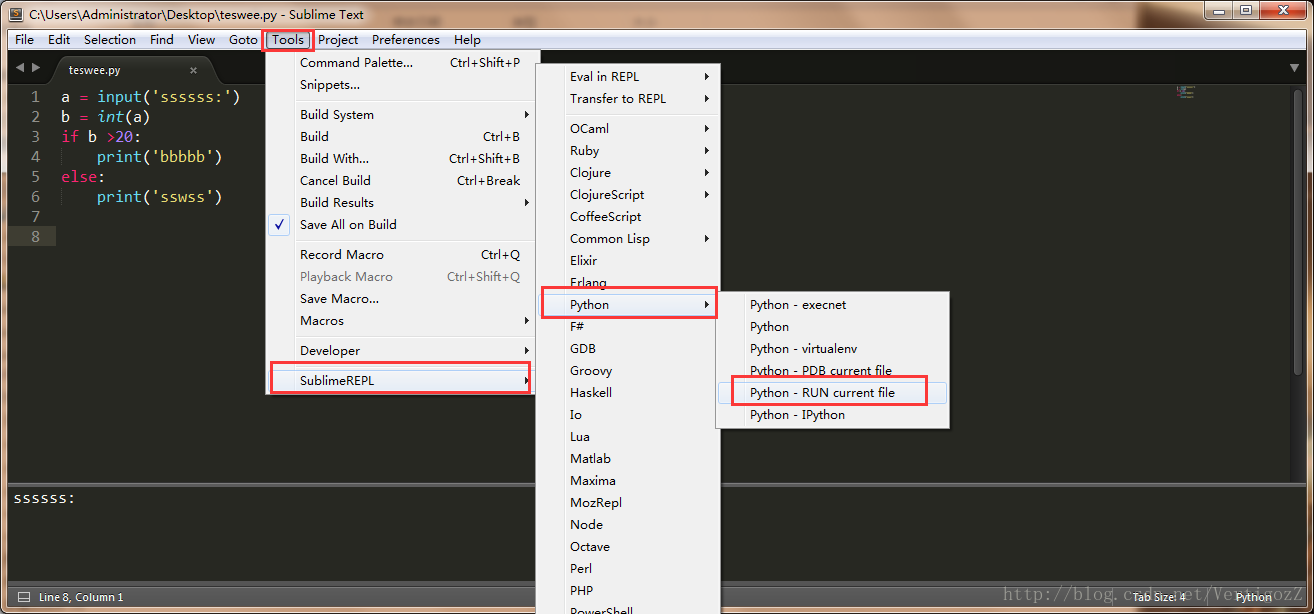Open the Edit menu

[x=59, y=40]
